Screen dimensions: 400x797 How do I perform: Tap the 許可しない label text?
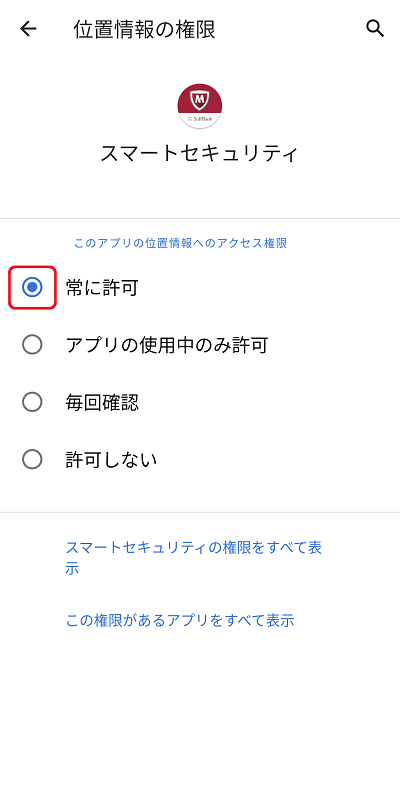[111, 461]
